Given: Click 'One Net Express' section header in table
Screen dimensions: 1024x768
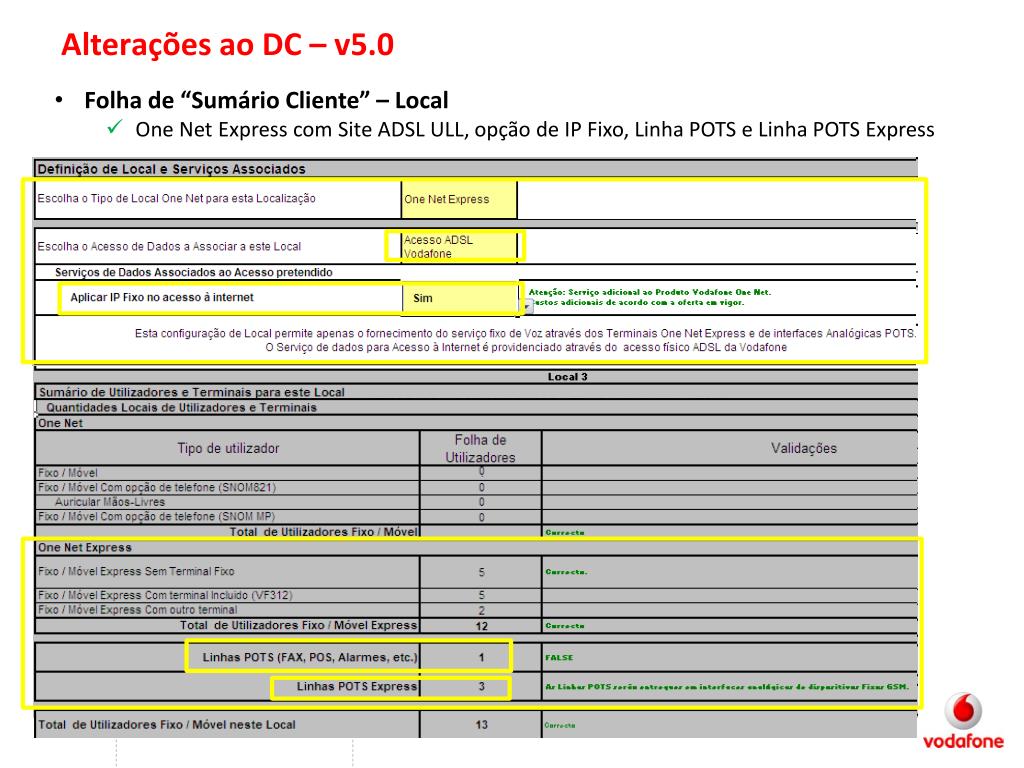Looking at the screenshot, I should [x=84, y=548].
